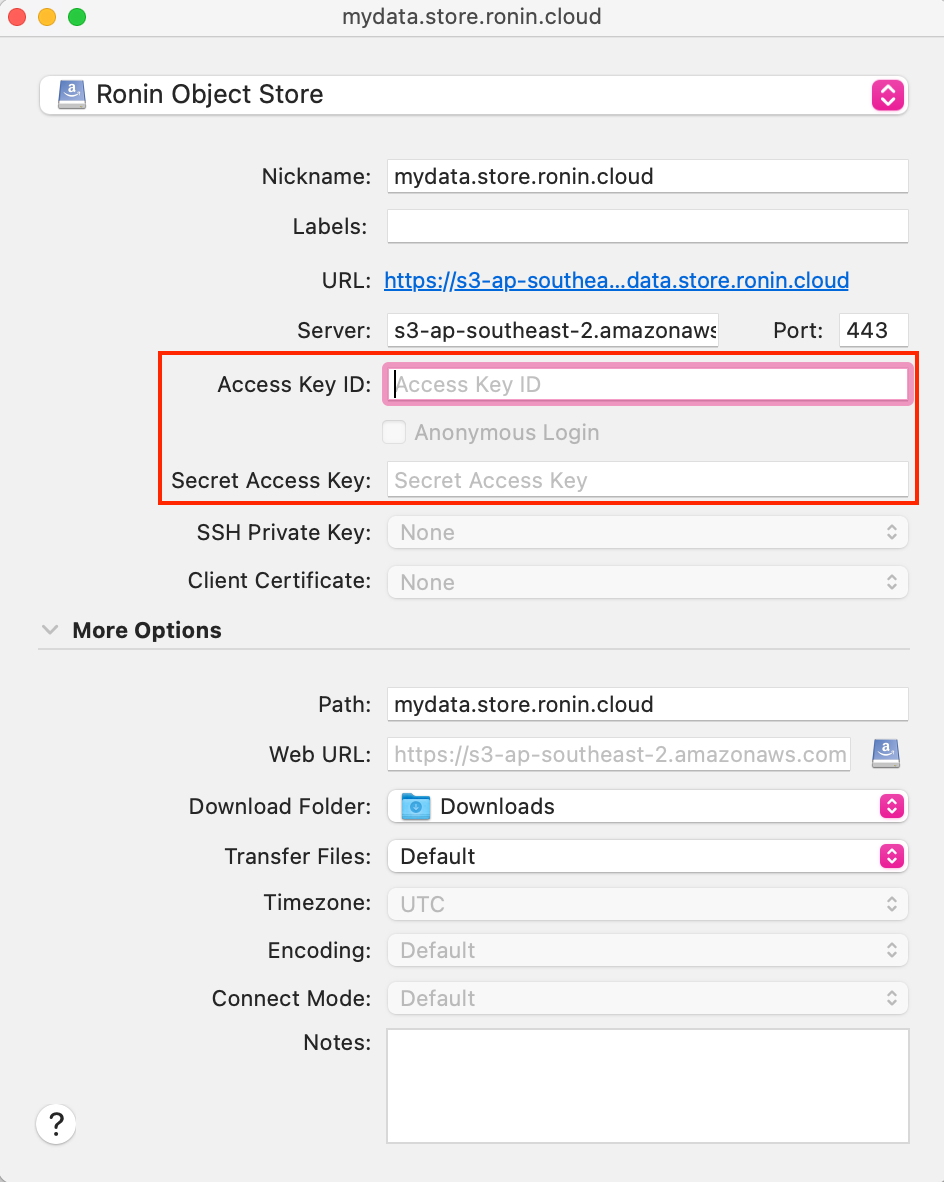Click the Web URL label
Screen dimensions: 944x1182
click(320, 755)
